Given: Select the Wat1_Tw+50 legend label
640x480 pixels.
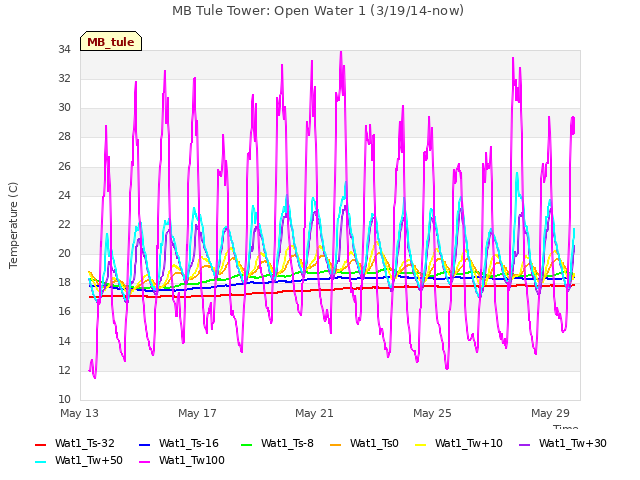Looking at the screenshot, I should point(89,460).
